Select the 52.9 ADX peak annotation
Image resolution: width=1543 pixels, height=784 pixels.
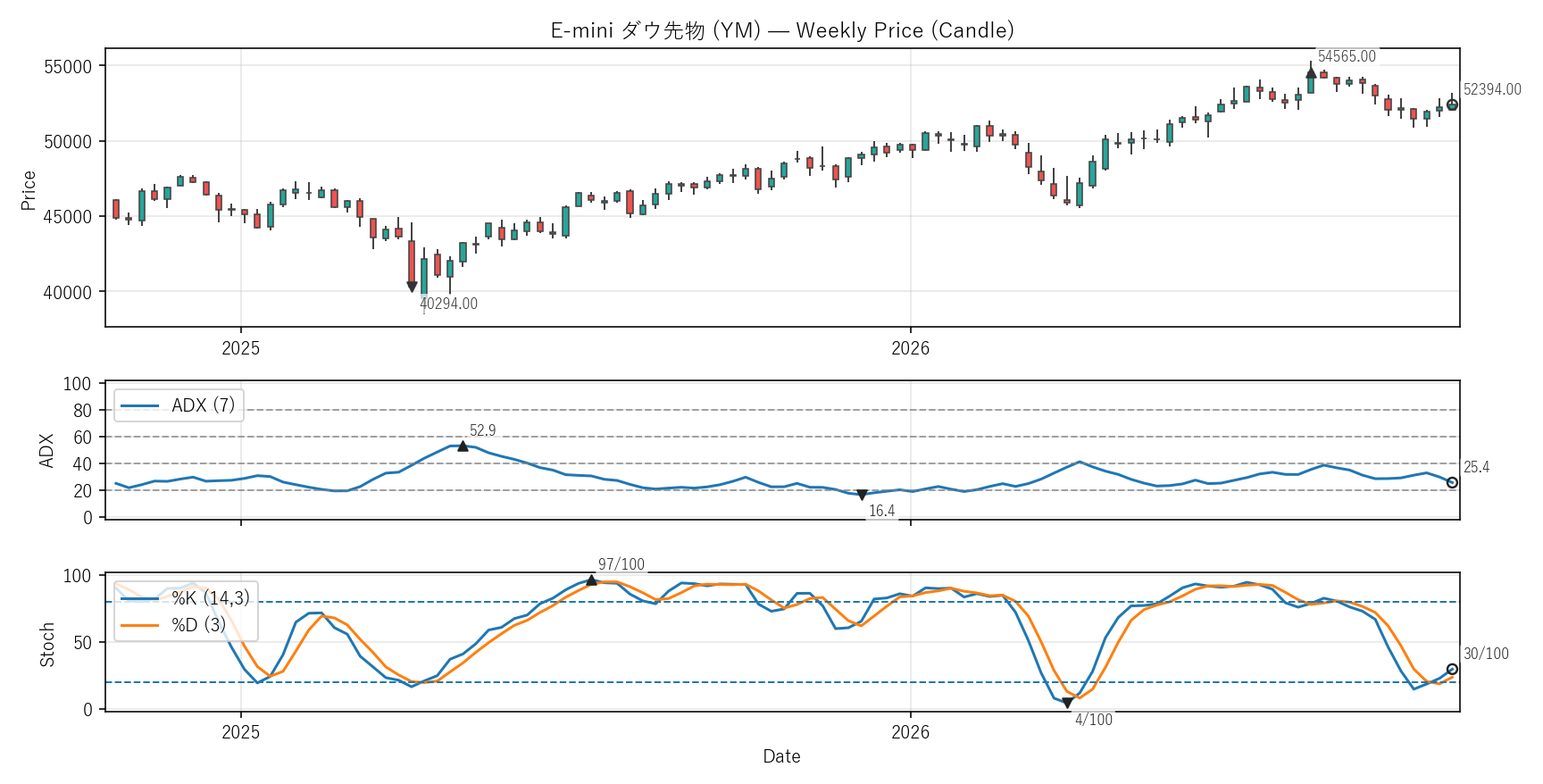[482, 430]
